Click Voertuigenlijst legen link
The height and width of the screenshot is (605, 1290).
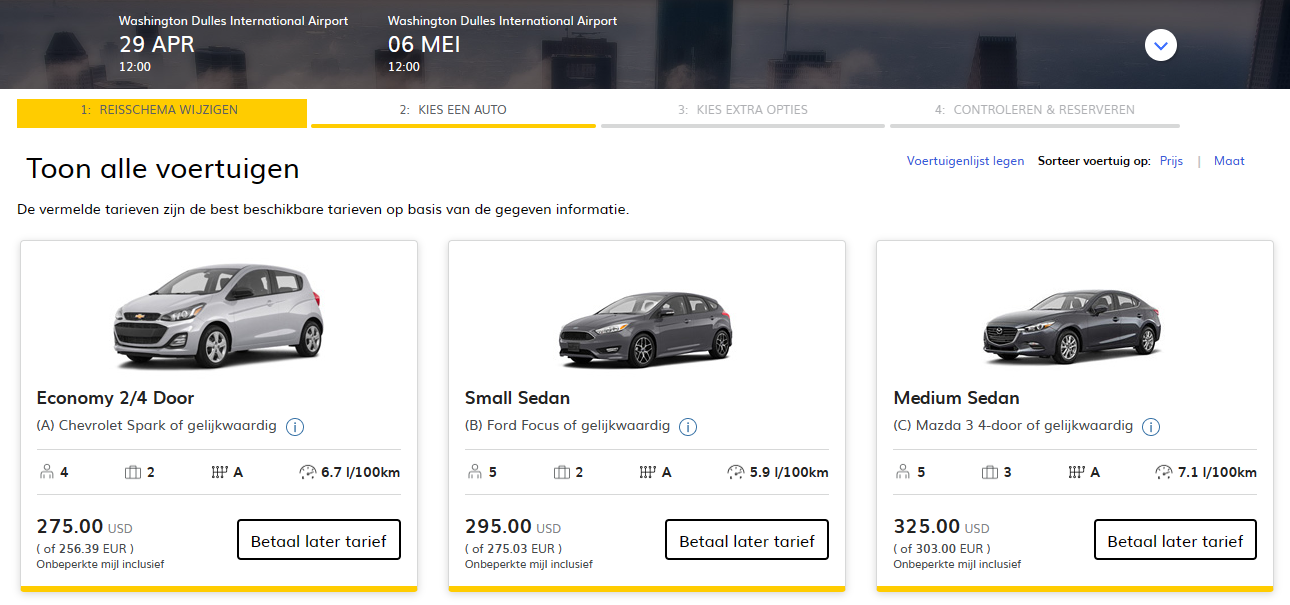click(965, 161)
